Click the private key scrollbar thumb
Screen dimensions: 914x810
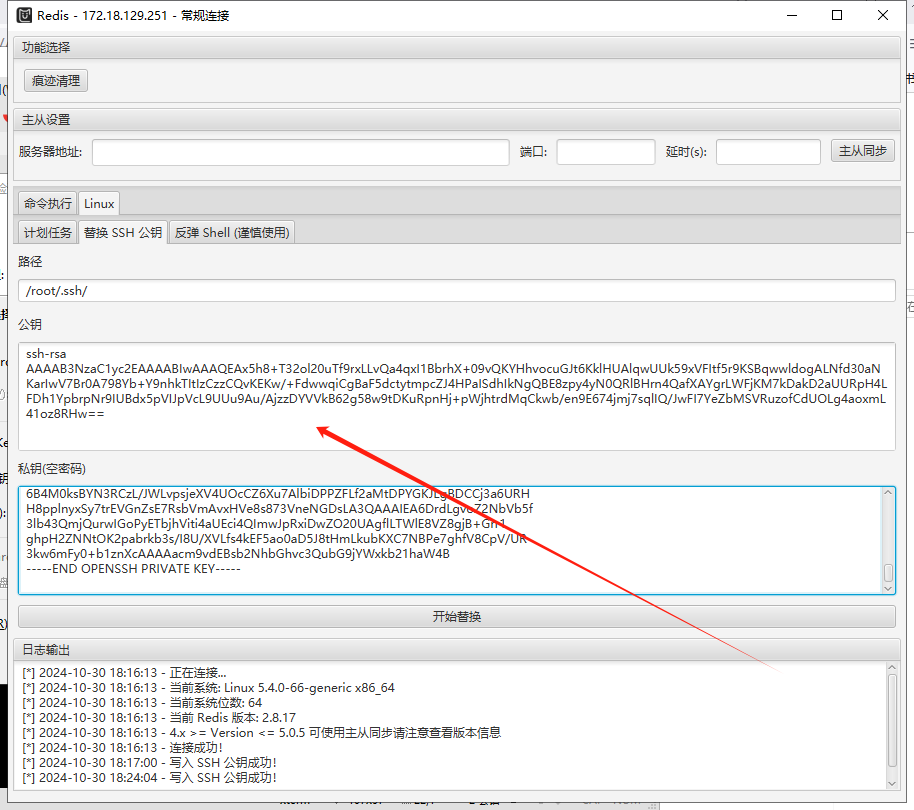click(x=888, y=573)
